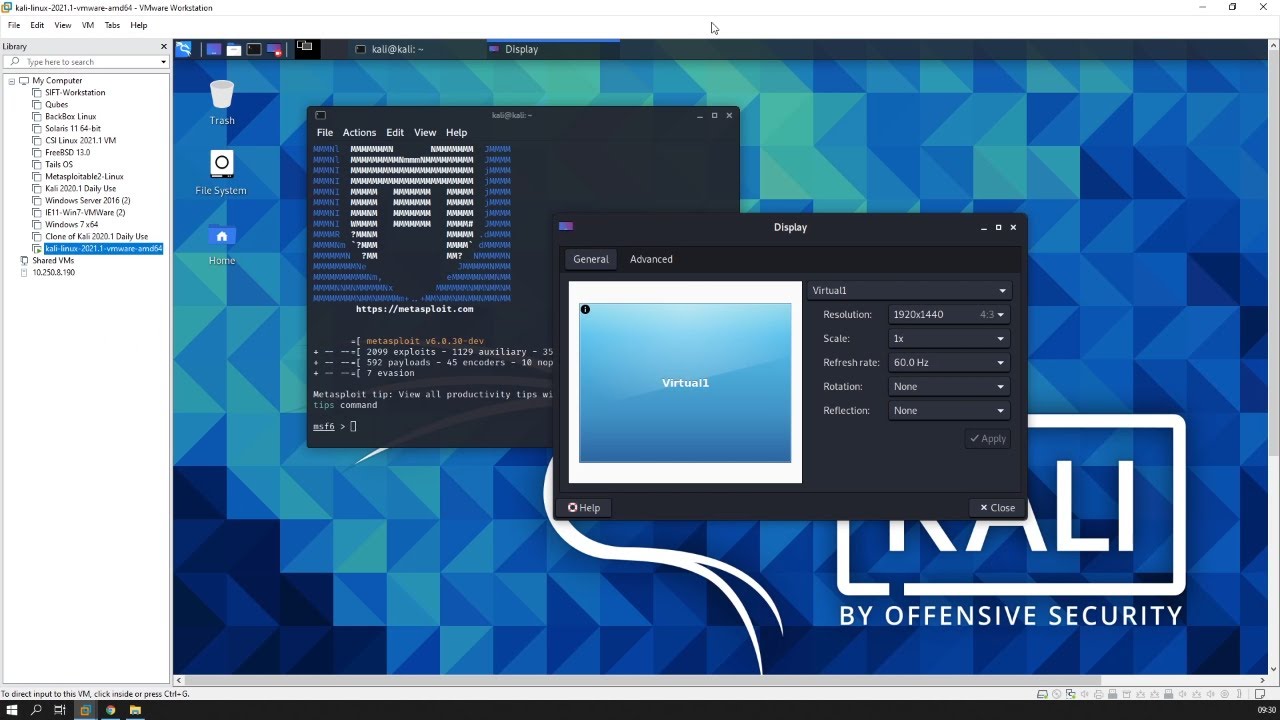Click the Virtual1 monitor preview
This screenshot has height=720, width=1280.
pyautogui.click(x=685, y=383)
